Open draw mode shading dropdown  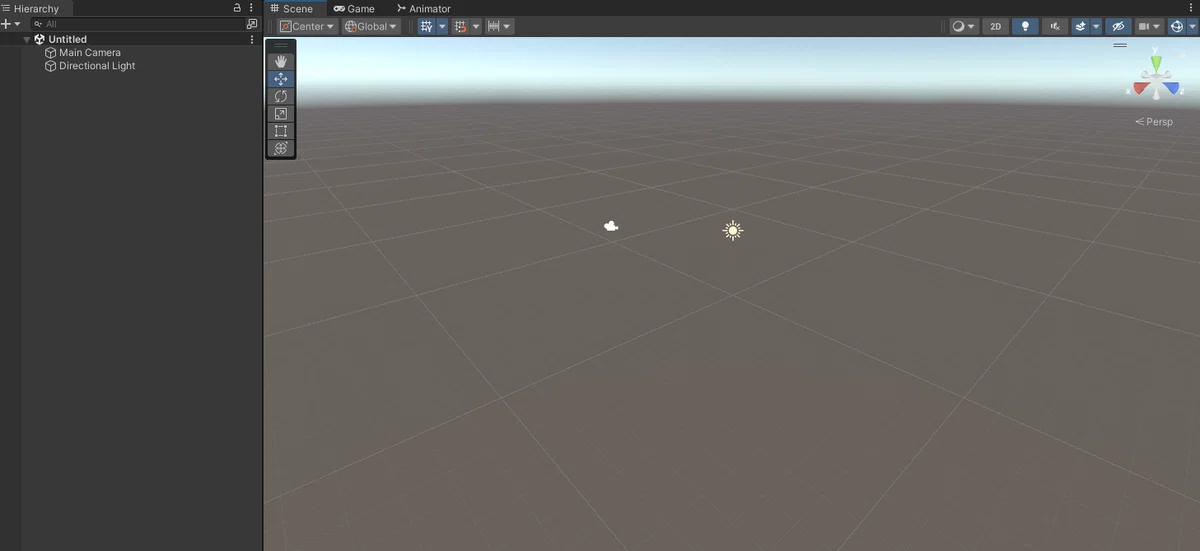964,26
